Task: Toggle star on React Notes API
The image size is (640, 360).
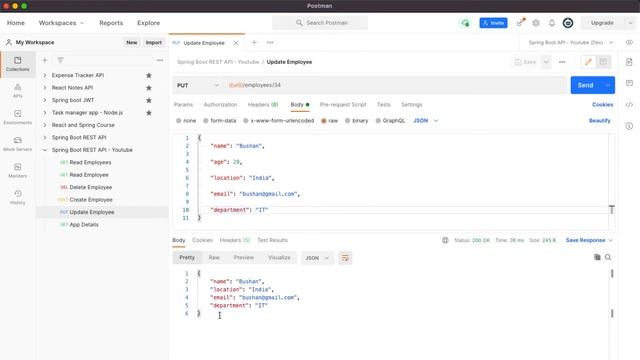Action: pyautogui.click(x=149, y=88)
